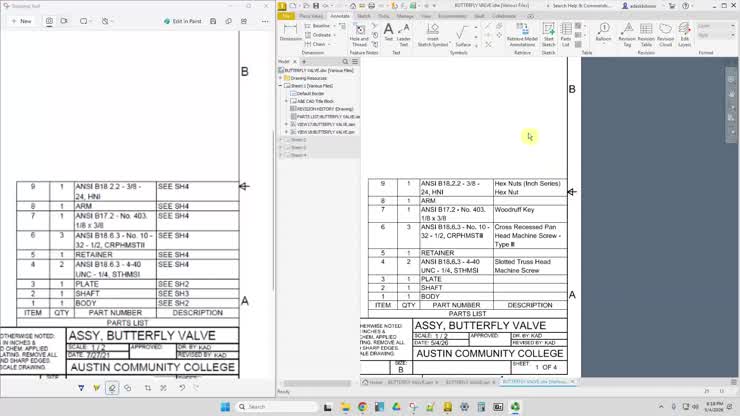Select the Surface texture symbol tool
The image size is (740, 416).
tap(462, 35)
